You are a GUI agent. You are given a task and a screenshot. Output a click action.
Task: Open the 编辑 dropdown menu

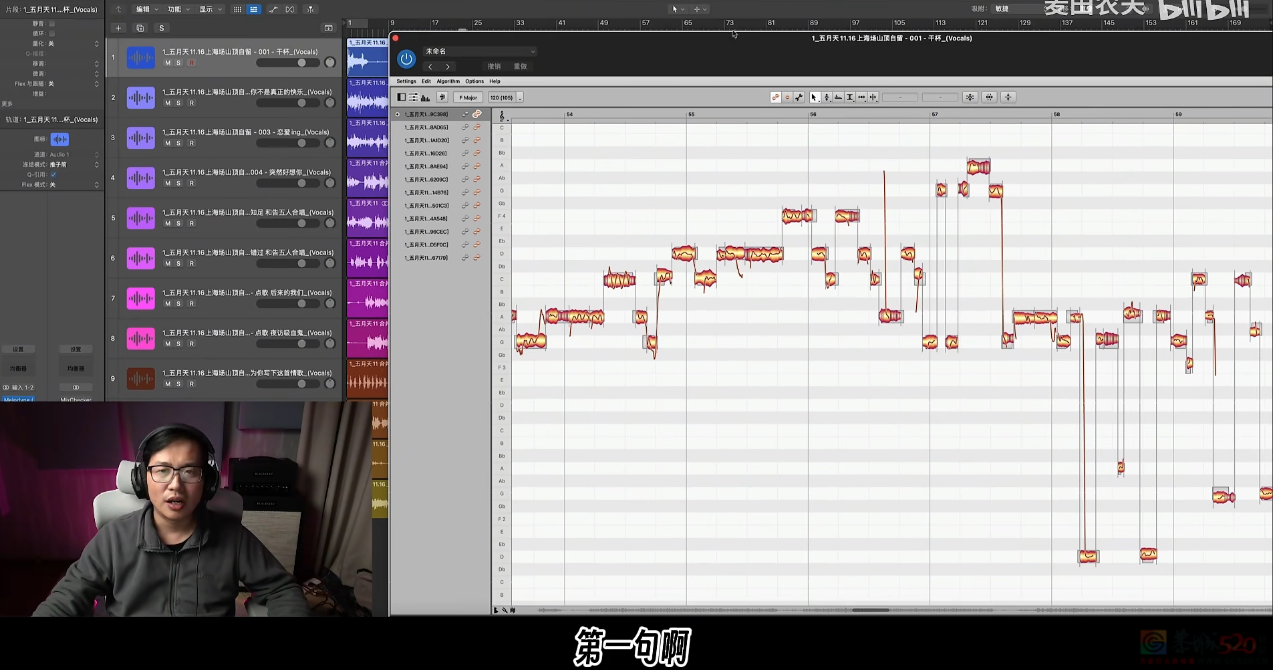(x=146, y=9)
